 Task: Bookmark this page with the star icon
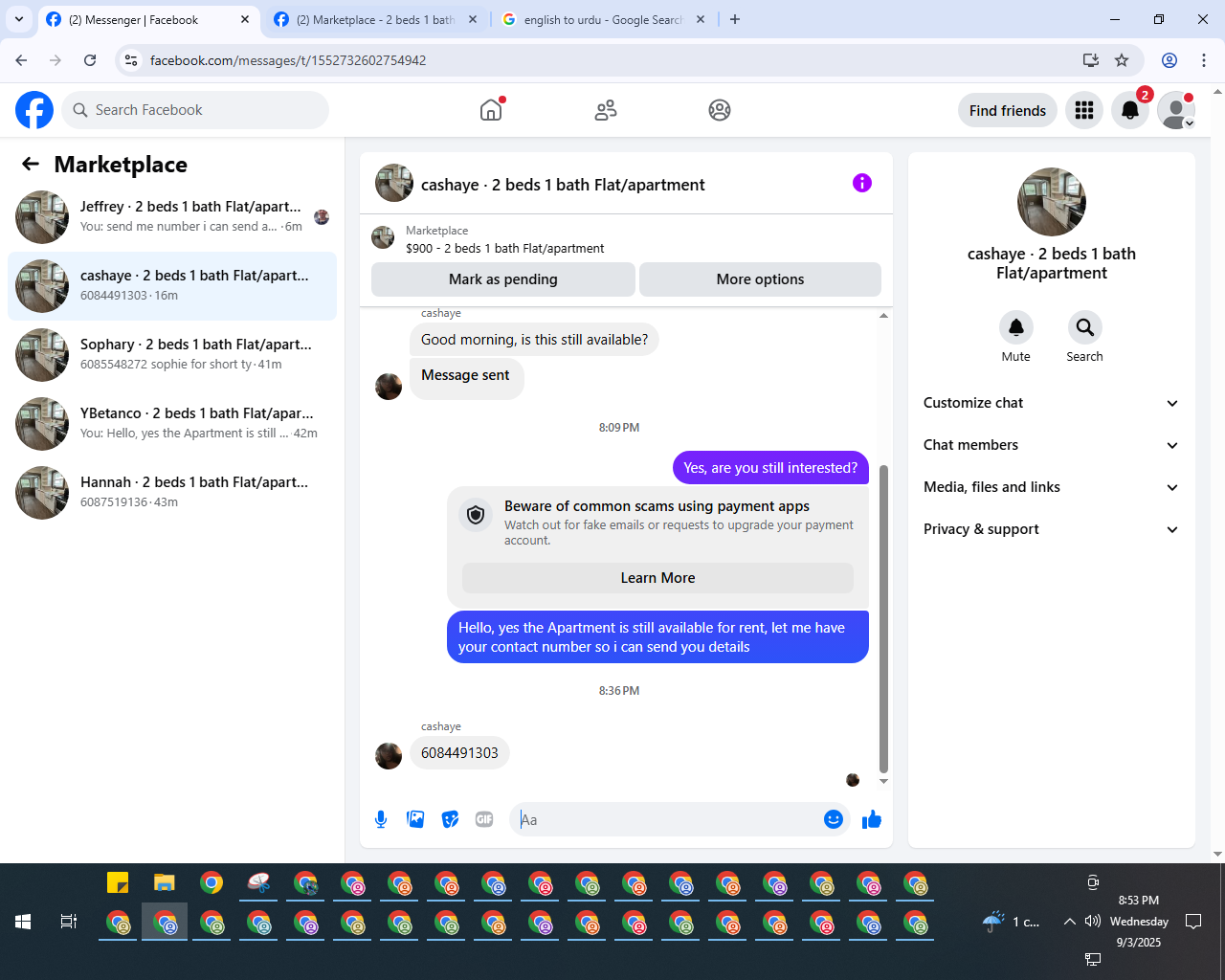tap(1122, 60)
